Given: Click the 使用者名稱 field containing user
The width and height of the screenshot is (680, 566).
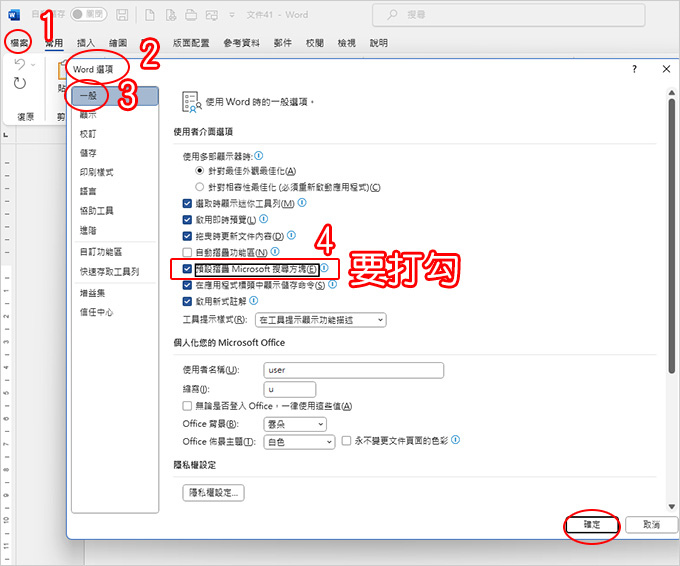Looking at the screenshot, I should tap(353, 370).
